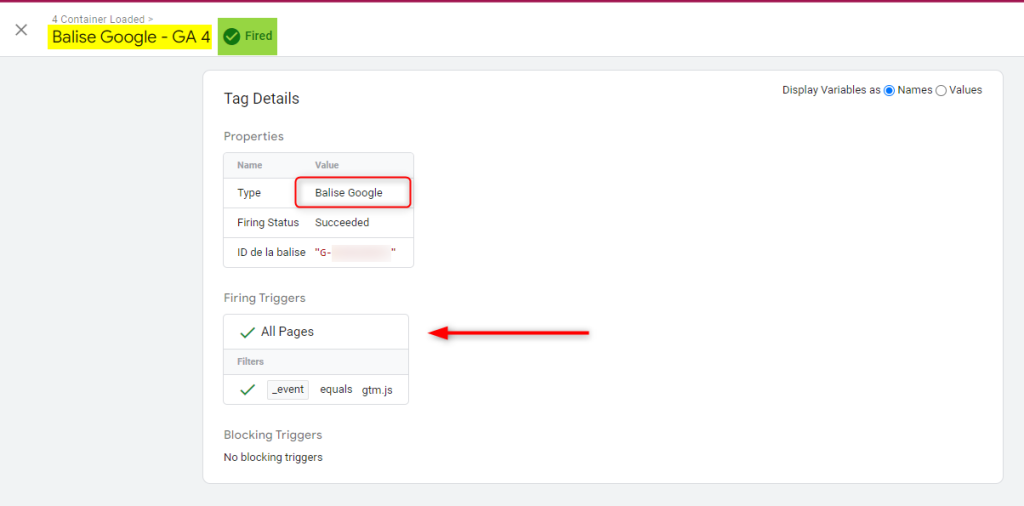Click the Succeeded firing status value
This screenshot has width=1024, height=506.
pos(342,223)
